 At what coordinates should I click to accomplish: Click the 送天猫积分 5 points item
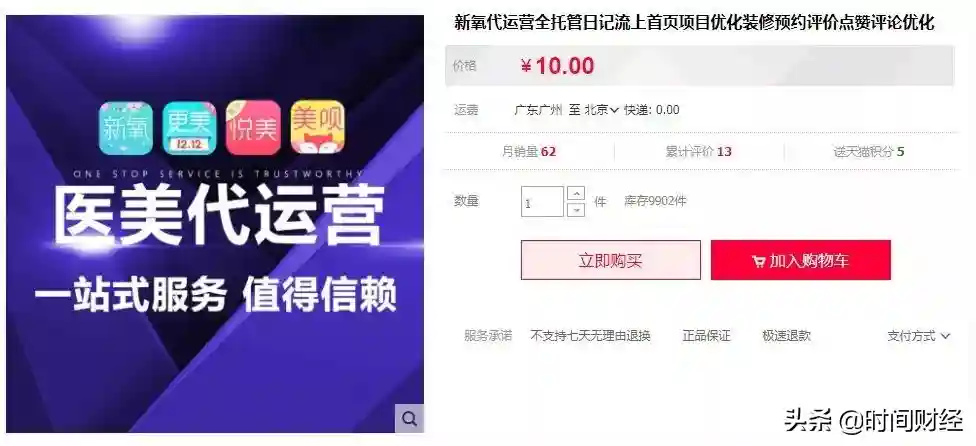pos(869,151)
